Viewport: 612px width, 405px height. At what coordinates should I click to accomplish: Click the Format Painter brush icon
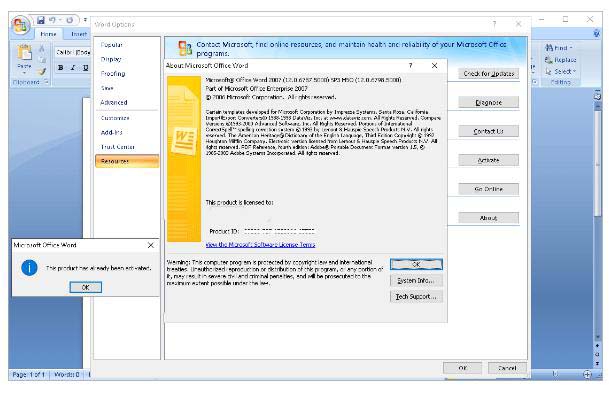coord(42,71)
